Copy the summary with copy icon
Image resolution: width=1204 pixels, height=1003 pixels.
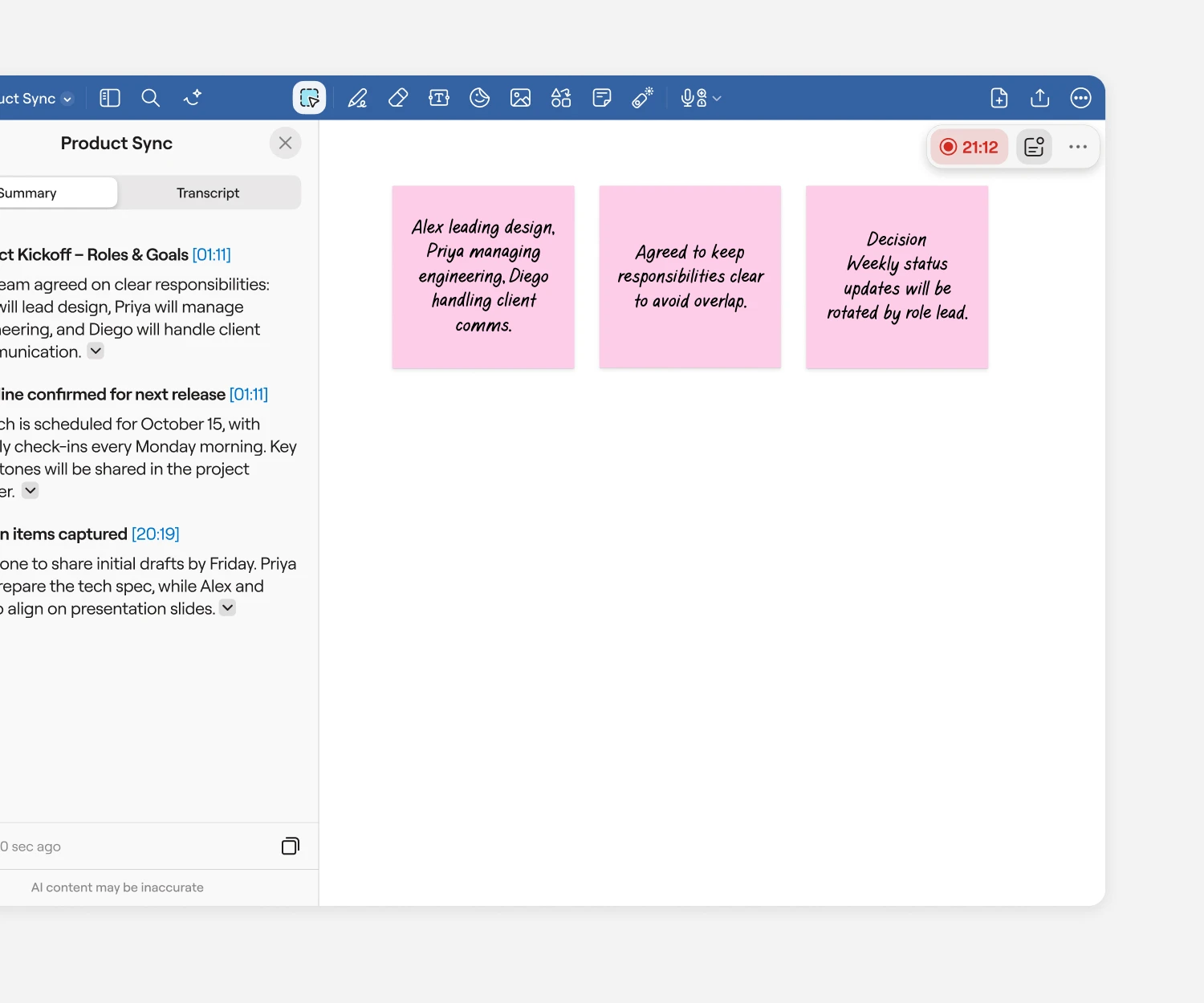click(291, 846)
